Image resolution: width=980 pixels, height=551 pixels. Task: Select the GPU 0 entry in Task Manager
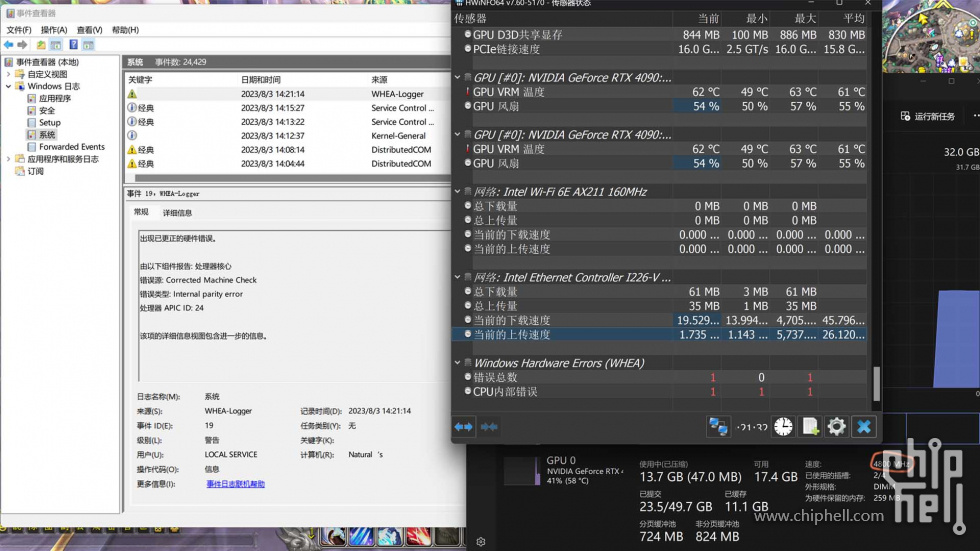pos(564,470)
